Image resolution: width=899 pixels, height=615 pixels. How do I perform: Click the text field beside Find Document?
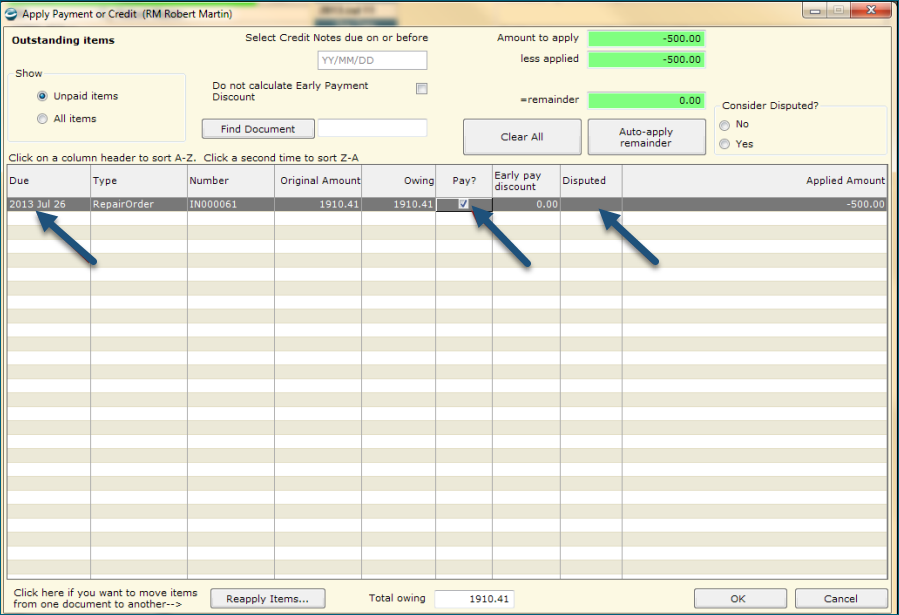[372, 128]
